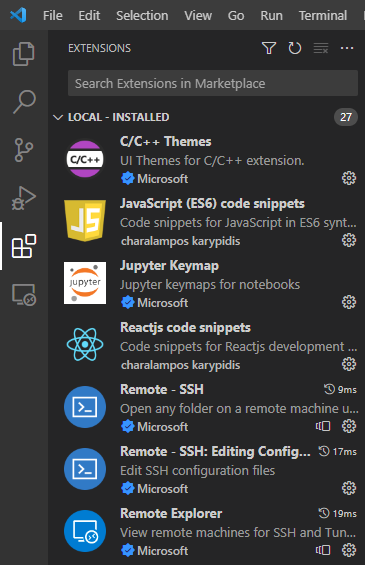Open the View menu
Screen dimensions: 365x565
click(x=198, y=15)
